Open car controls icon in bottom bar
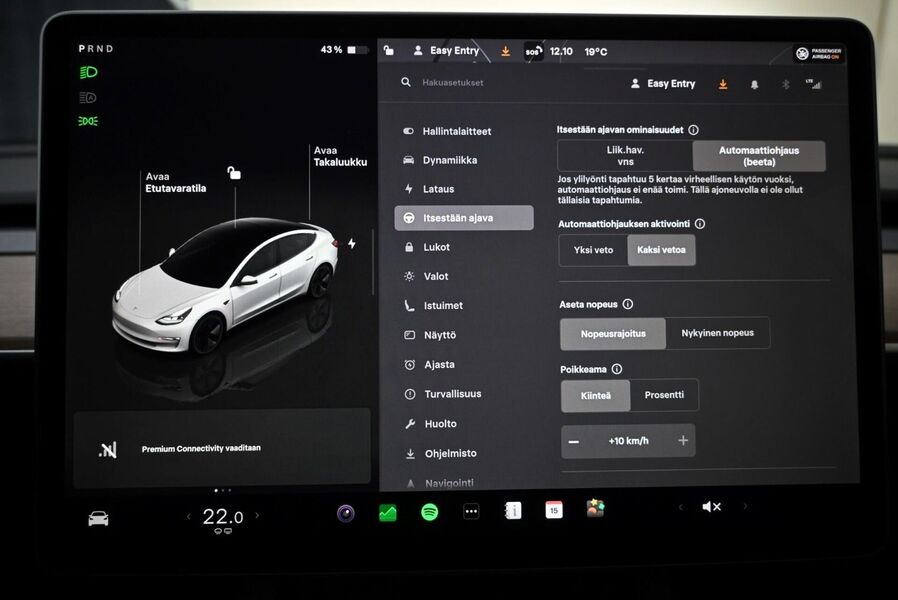Viewport: 898px width, 600px height. pyautogui.click(x=99, y=518)
